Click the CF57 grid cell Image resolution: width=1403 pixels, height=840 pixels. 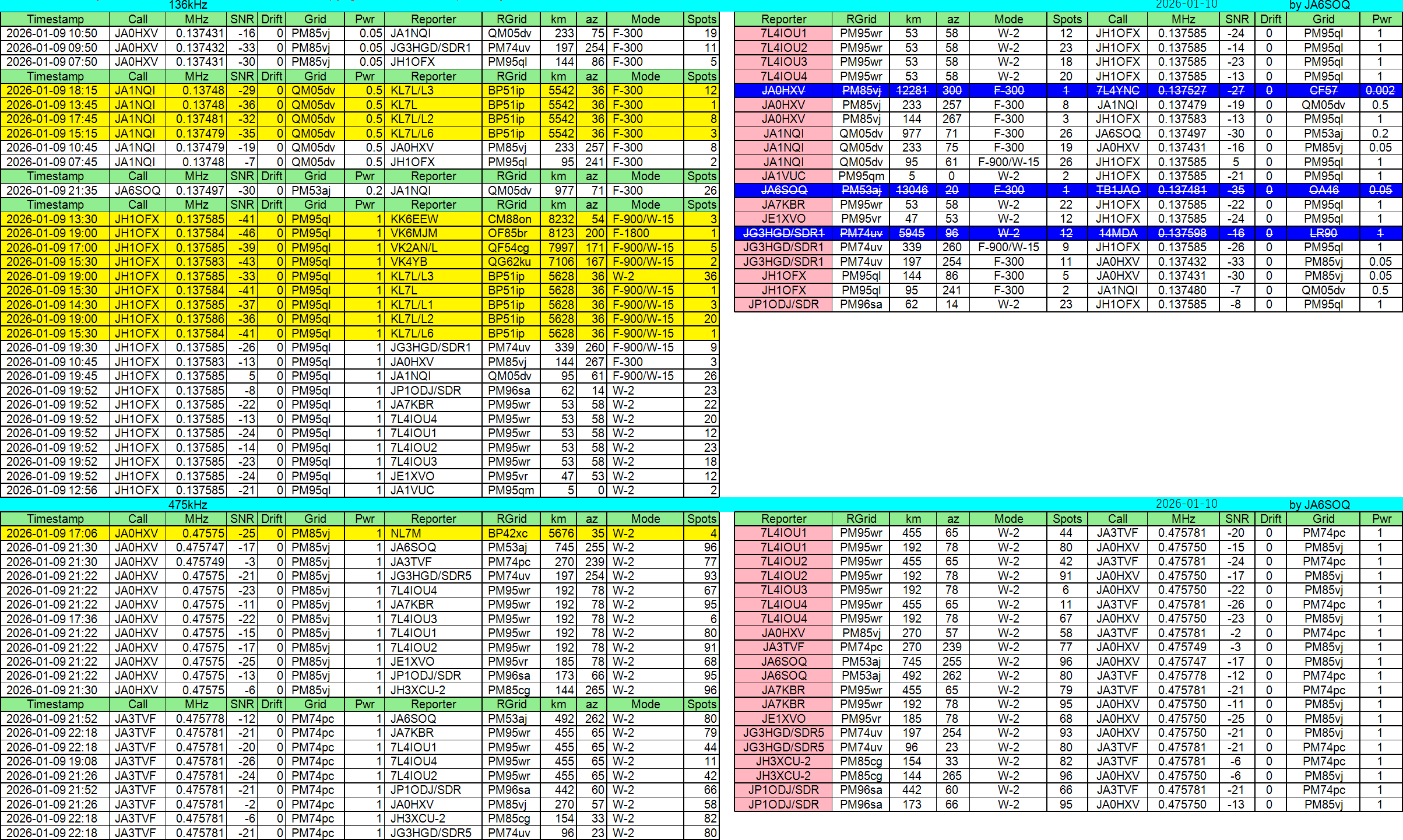(1323, 90)
